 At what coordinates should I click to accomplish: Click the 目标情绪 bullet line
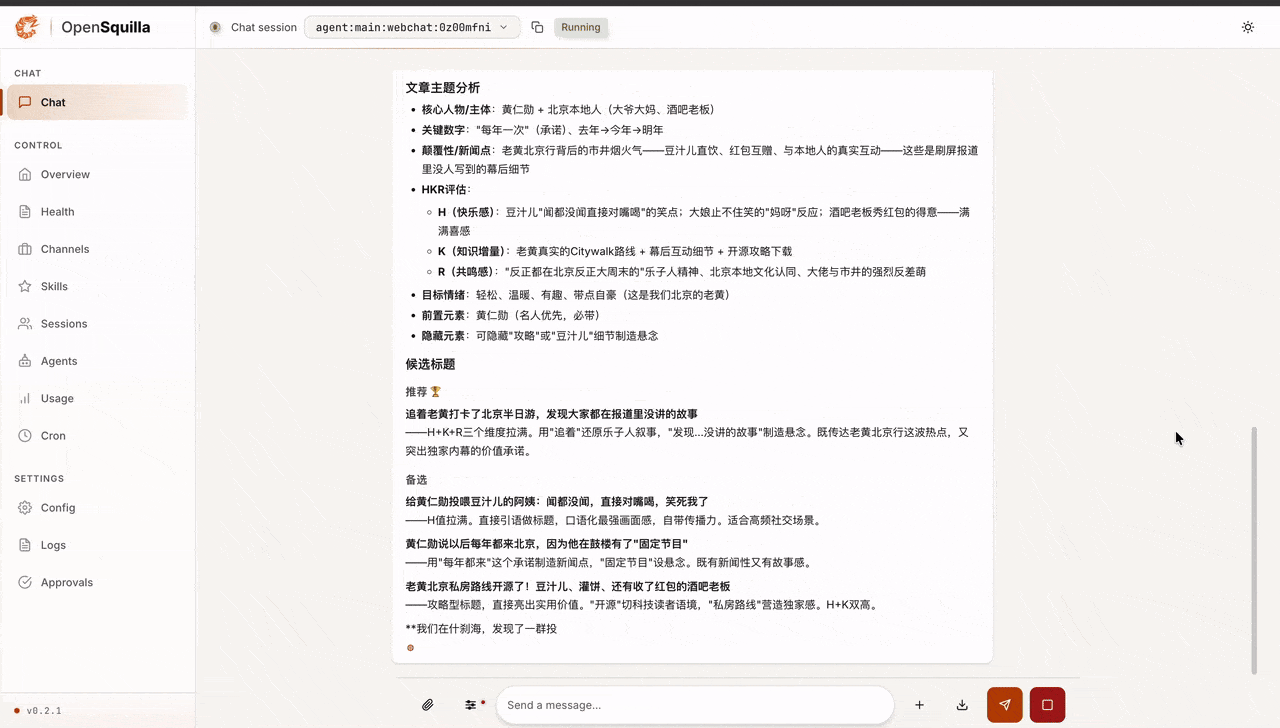(575, 295)
